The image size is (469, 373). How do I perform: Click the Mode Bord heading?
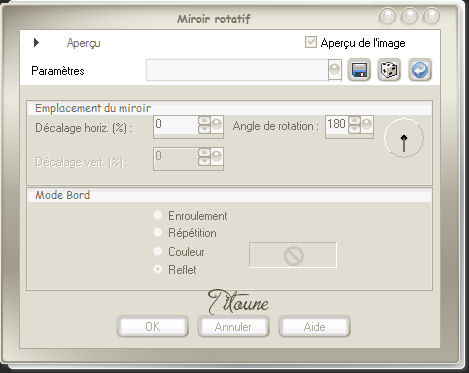pyautogui.click(x=63, y=195)
